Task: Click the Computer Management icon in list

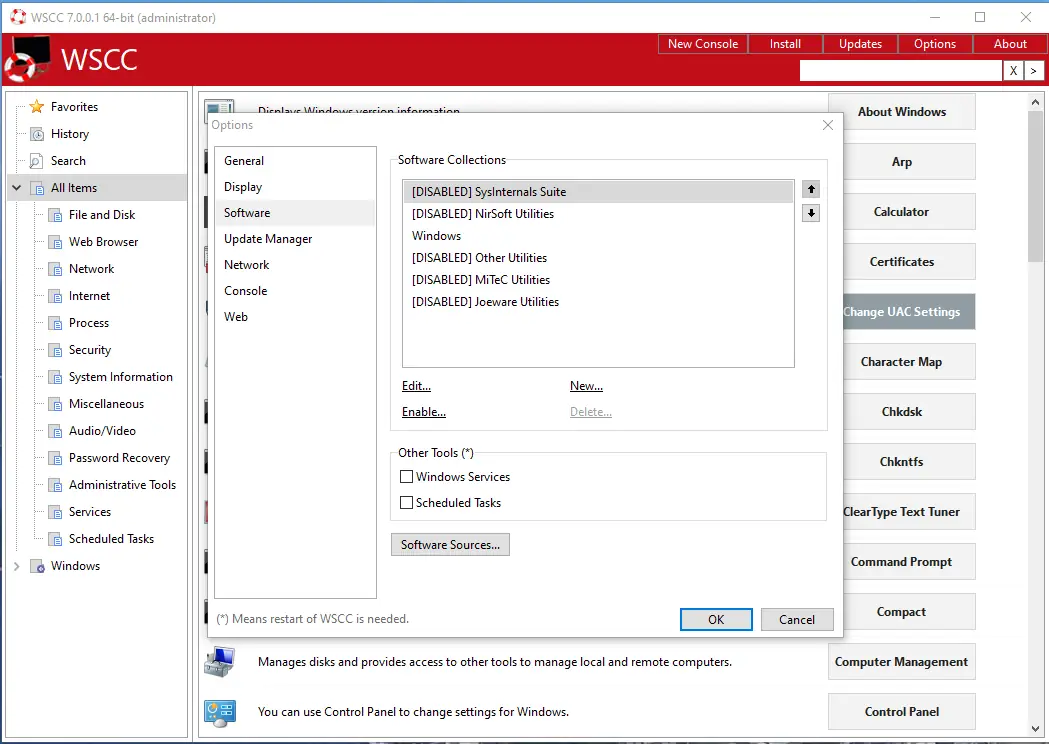Action: click(x=220, y=662)
